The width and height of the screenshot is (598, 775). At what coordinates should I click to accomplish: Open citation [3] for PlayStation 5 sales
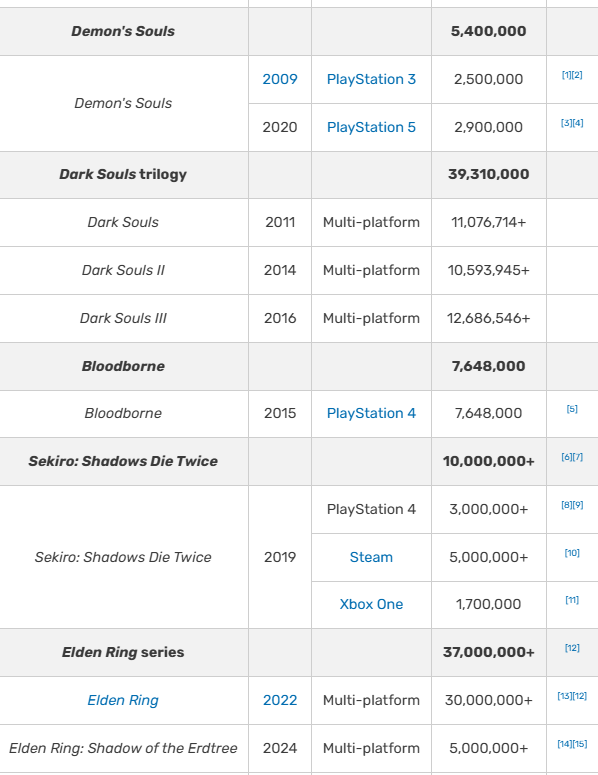click(566, 123)
